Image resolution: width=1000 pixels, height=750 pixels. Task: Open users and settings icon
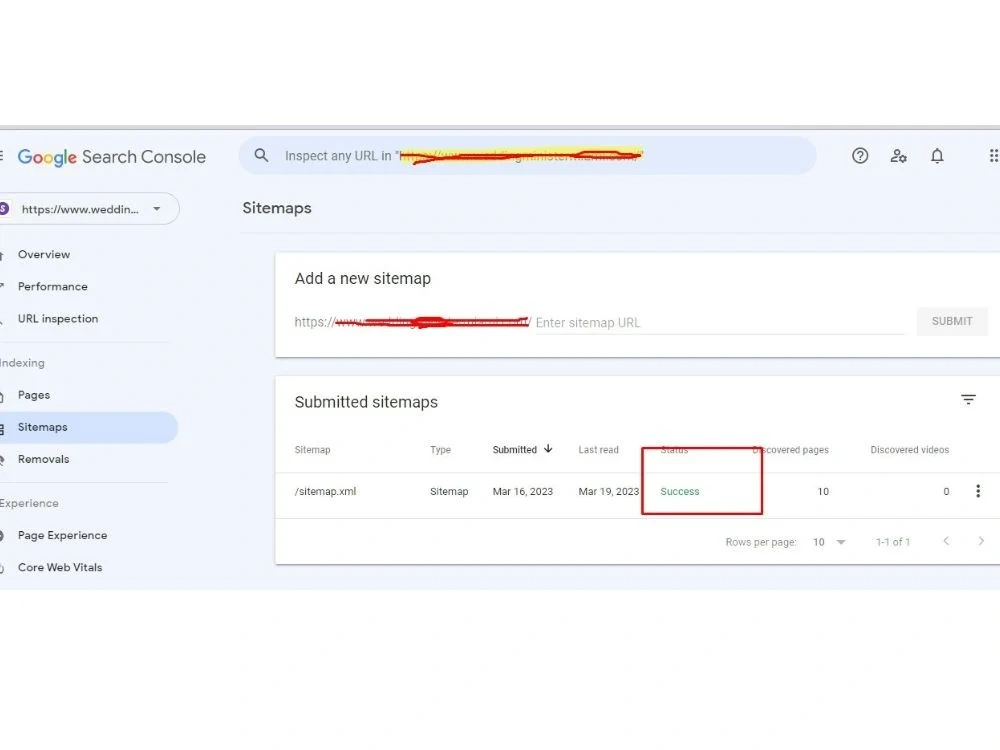click(x=899, y=156)
